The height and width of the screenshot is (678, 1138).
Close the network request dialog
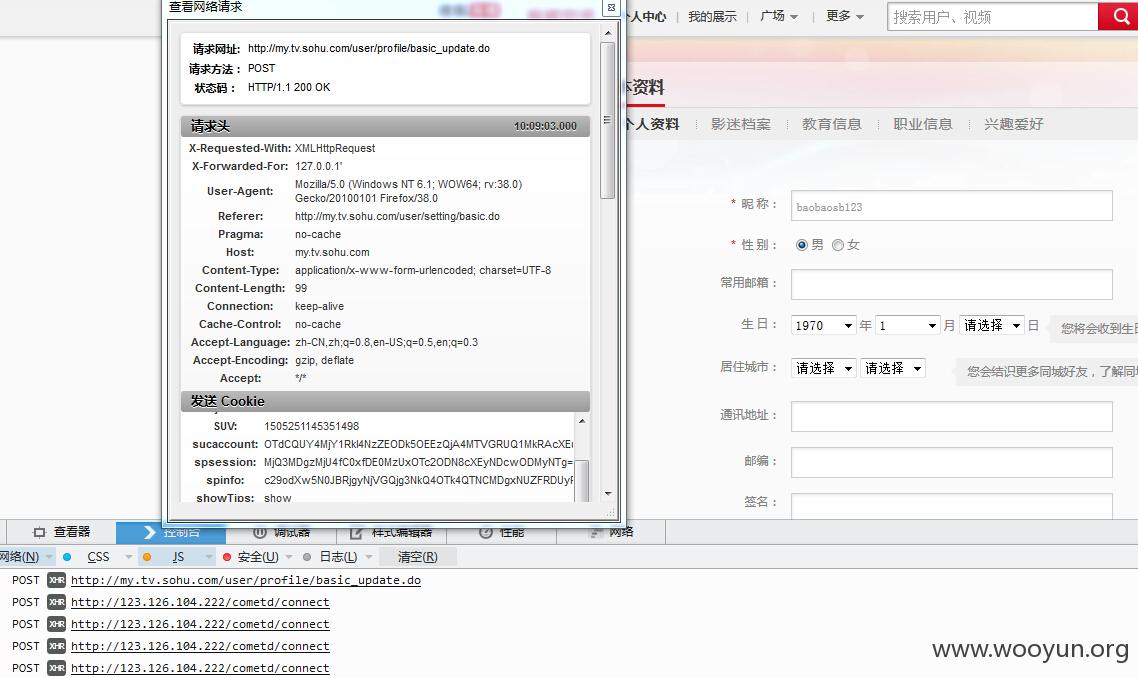pyautogui.click(x=611, y=7)
